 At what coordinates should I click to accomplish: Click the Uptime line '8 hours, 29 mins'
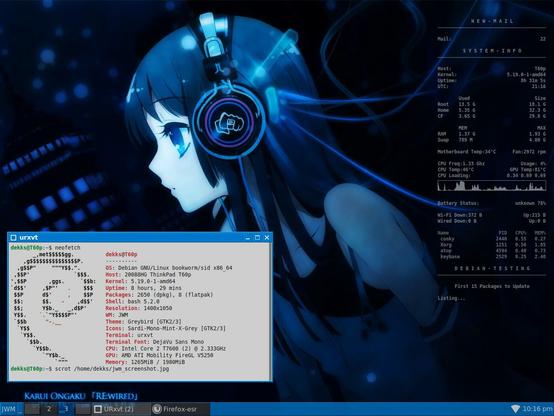coord(143,288)
